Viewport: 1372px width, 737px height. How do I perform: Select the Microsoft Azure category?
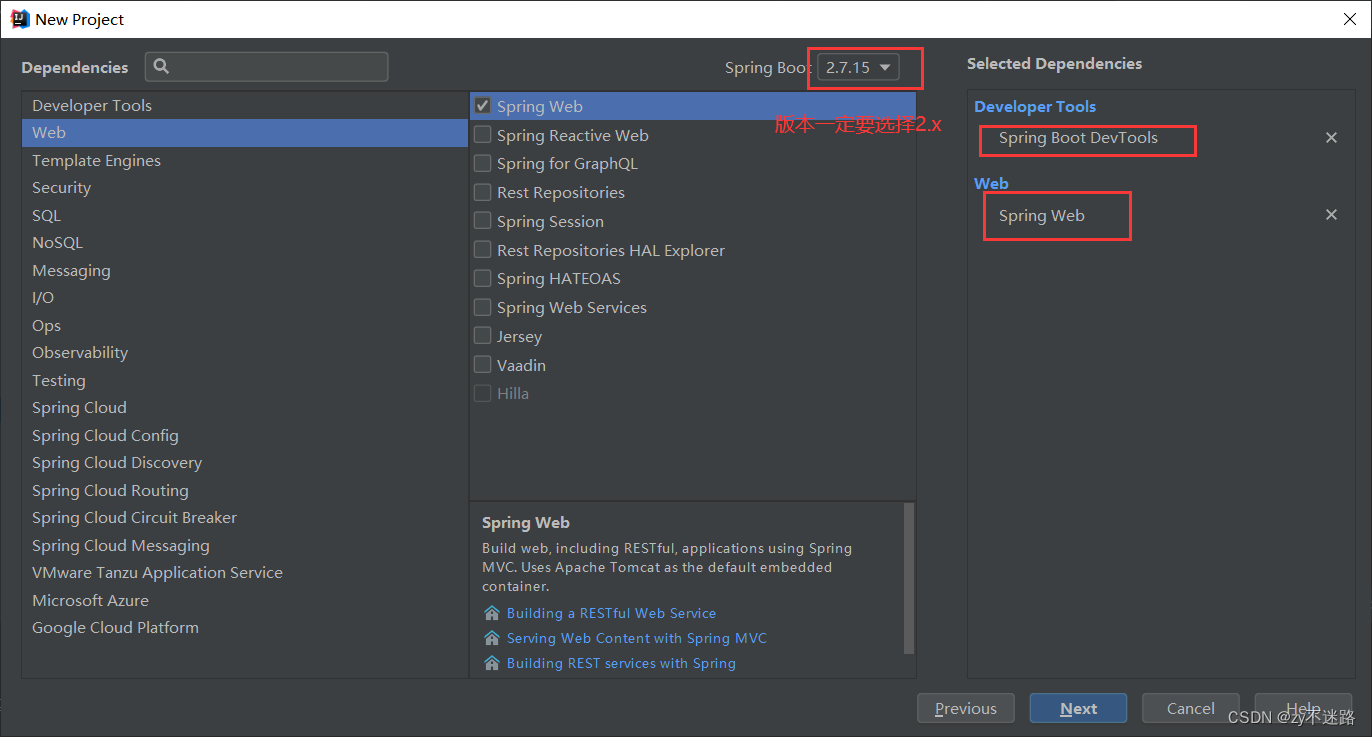pos(245,600)
